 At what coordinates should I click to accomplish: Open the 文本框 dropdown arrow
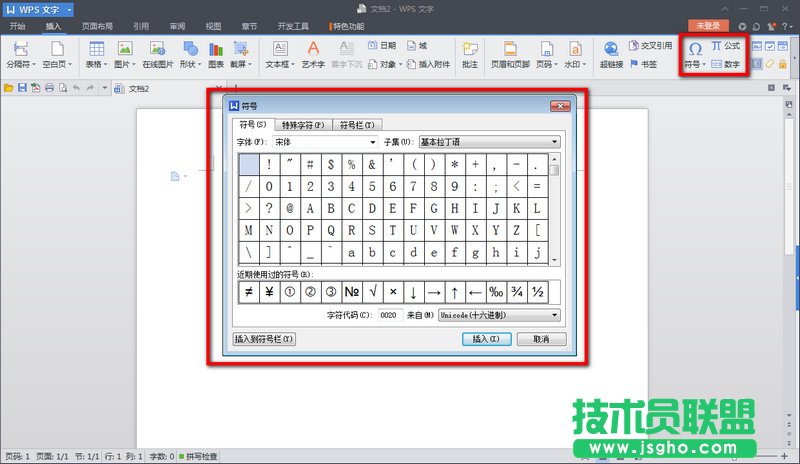point(293,64)
